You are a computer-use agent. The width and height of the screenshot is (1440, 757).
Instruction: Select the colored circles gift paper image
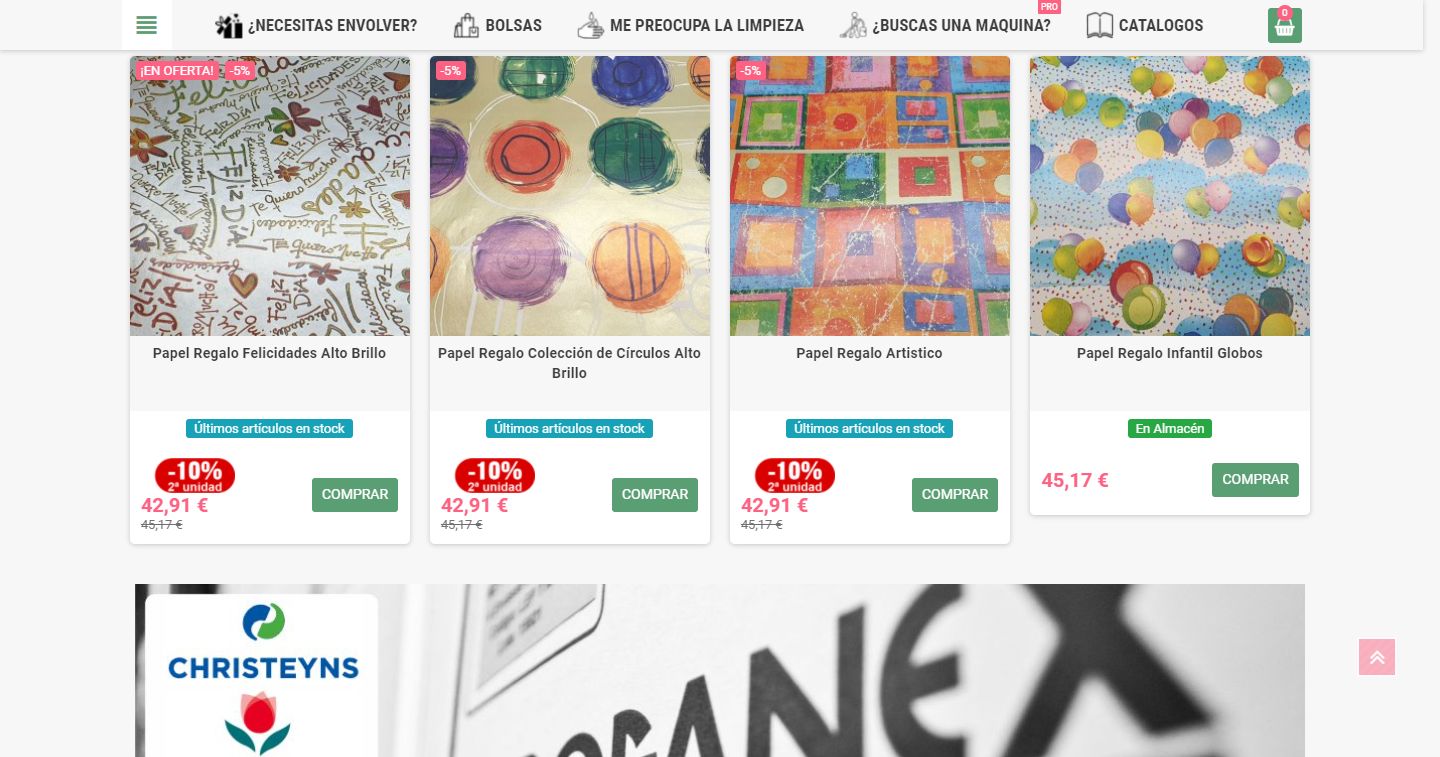[570, 196]
